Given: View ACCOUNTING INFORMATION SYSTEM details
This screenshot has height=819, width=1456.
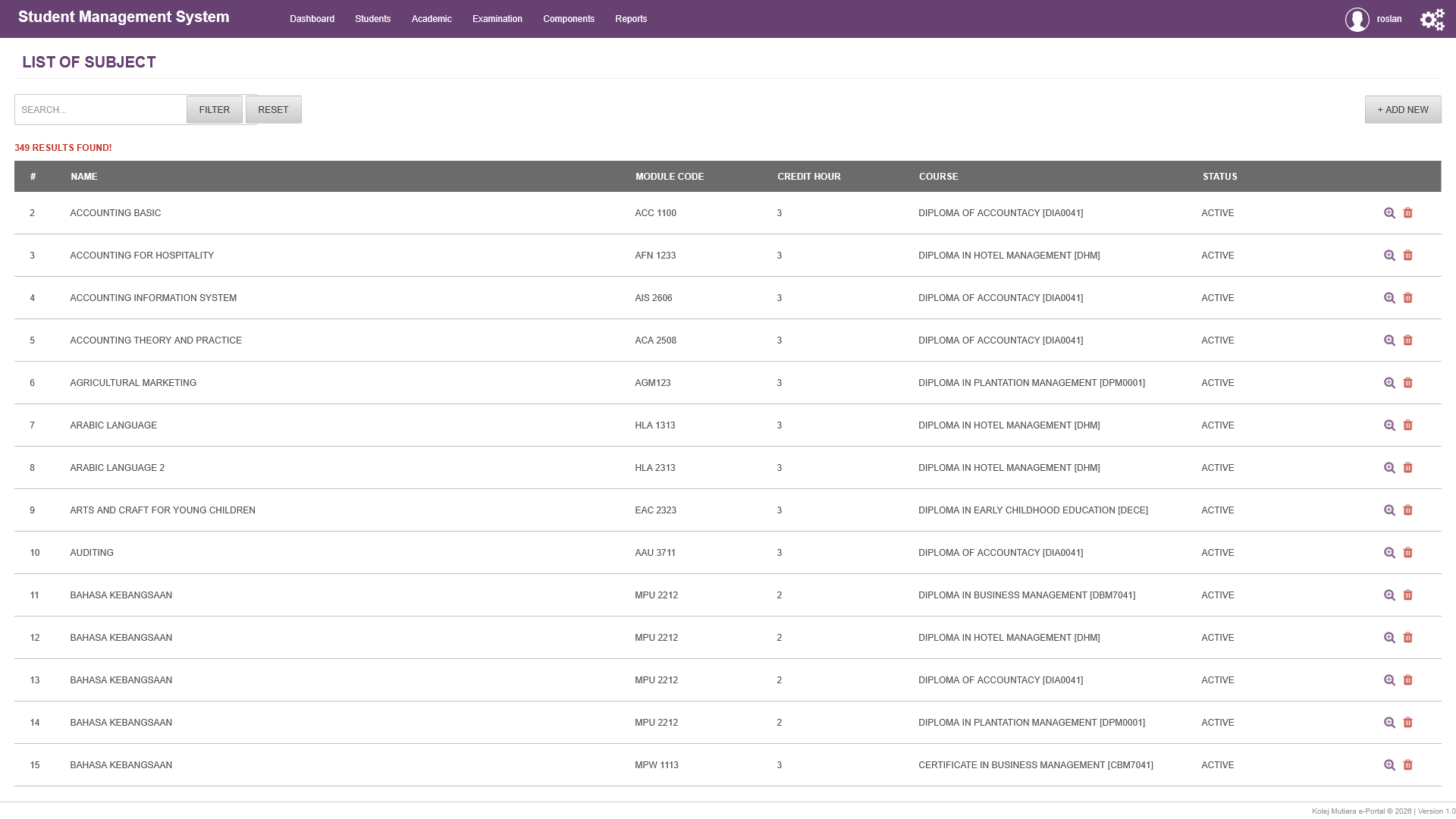Looking at the screenshot, I should click(x=1389, y=298).
